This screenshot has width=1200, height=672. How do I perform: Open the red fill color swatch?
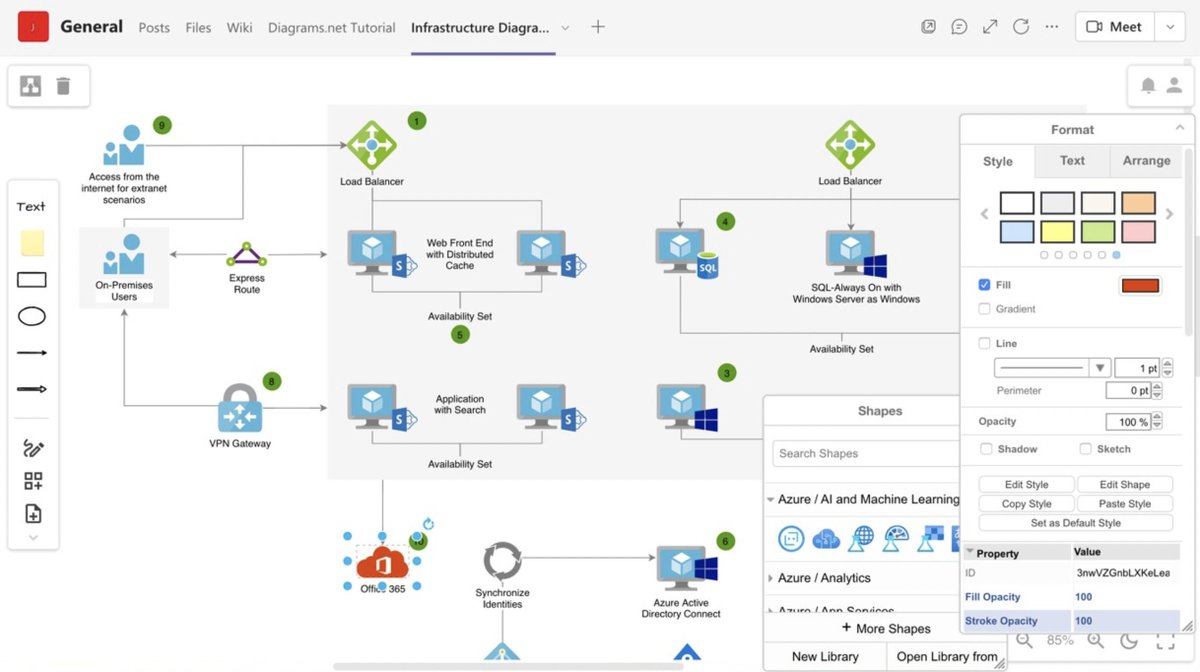click(x=1140, y=286)
